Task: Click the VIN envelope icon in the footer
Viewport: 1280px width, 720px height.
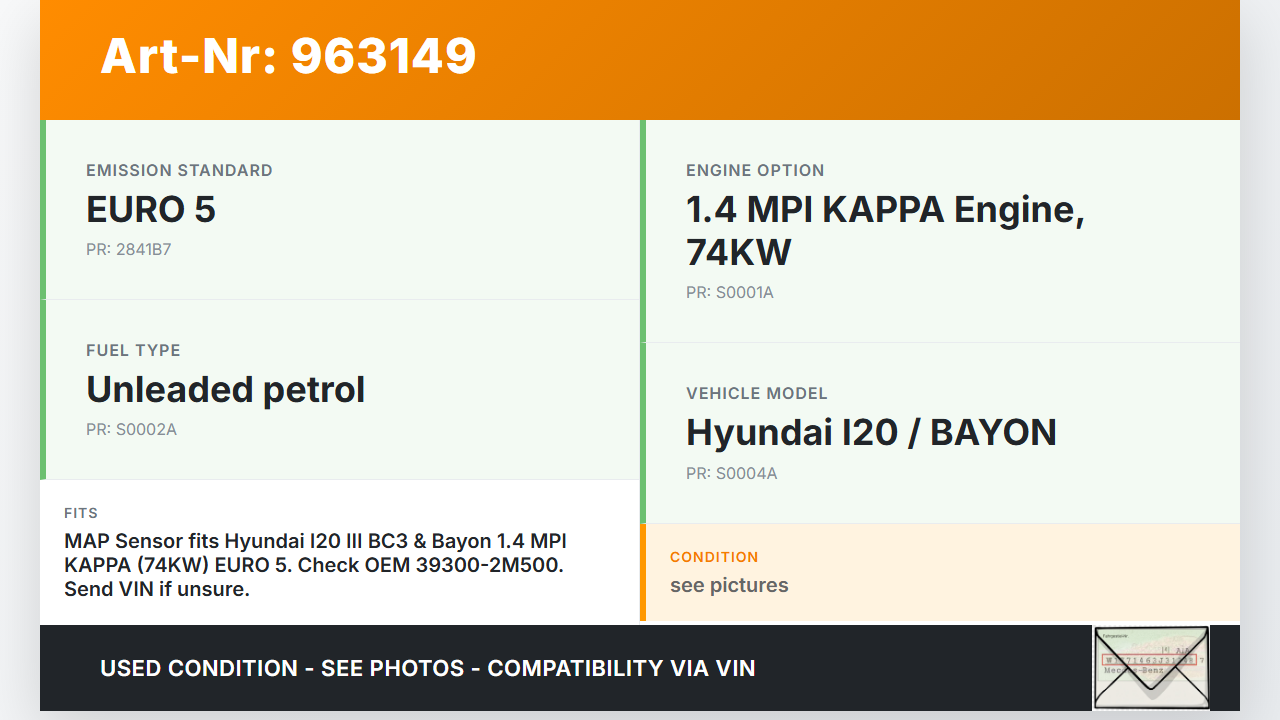Action: click(x=1151, y=667)
